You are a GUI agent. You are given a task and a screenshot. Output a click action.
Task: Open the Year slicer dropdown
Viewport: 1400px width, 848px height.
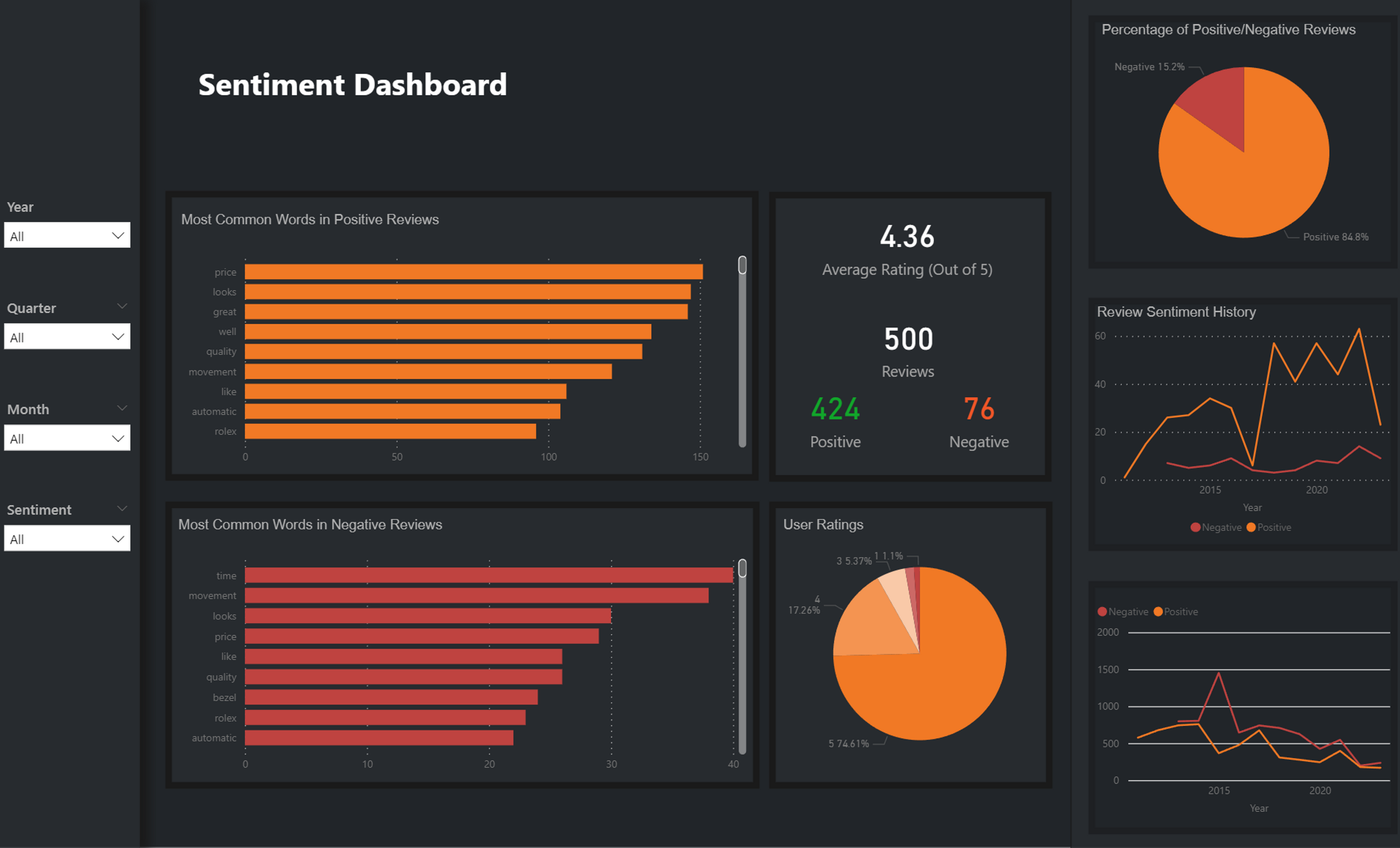point(67,235)
